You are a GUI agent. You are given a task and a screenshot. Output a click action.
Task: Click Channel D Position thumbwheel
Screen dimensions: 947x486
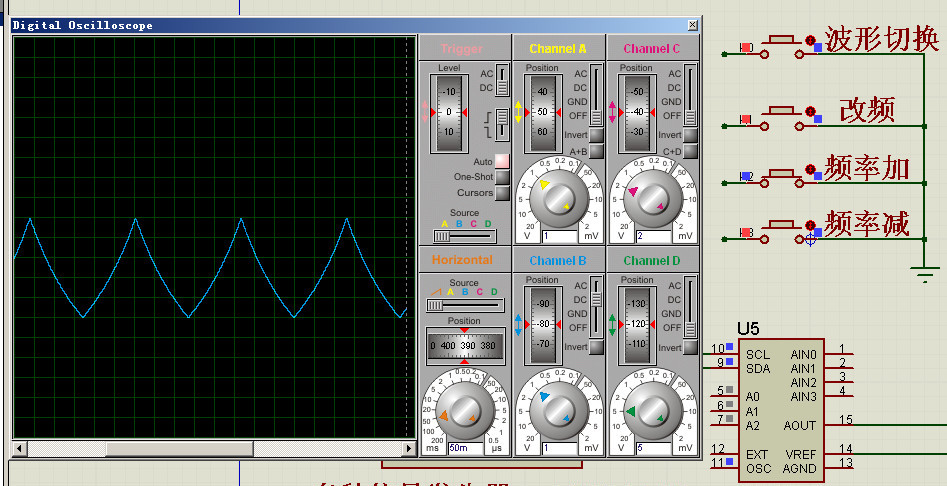636,325
